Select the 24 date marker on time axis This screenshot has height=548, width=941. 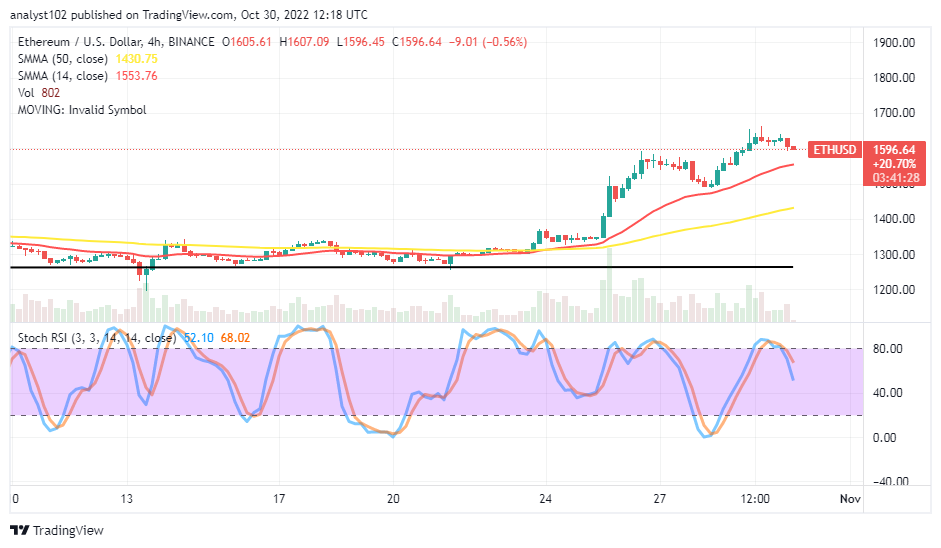(x=545, y=499)
